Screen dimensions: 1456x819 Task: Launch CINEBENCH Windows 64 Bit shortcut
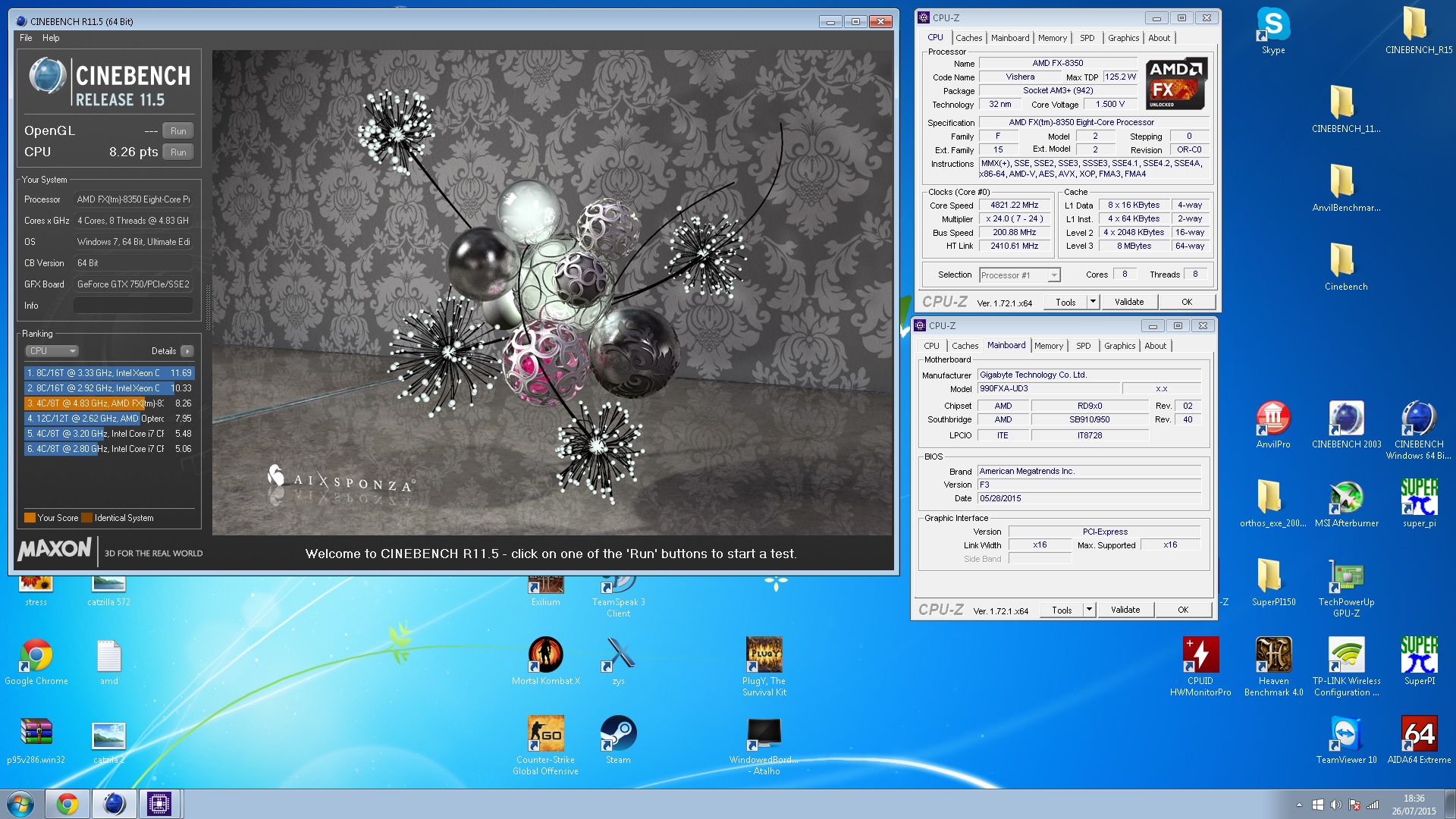(1419, 430)
